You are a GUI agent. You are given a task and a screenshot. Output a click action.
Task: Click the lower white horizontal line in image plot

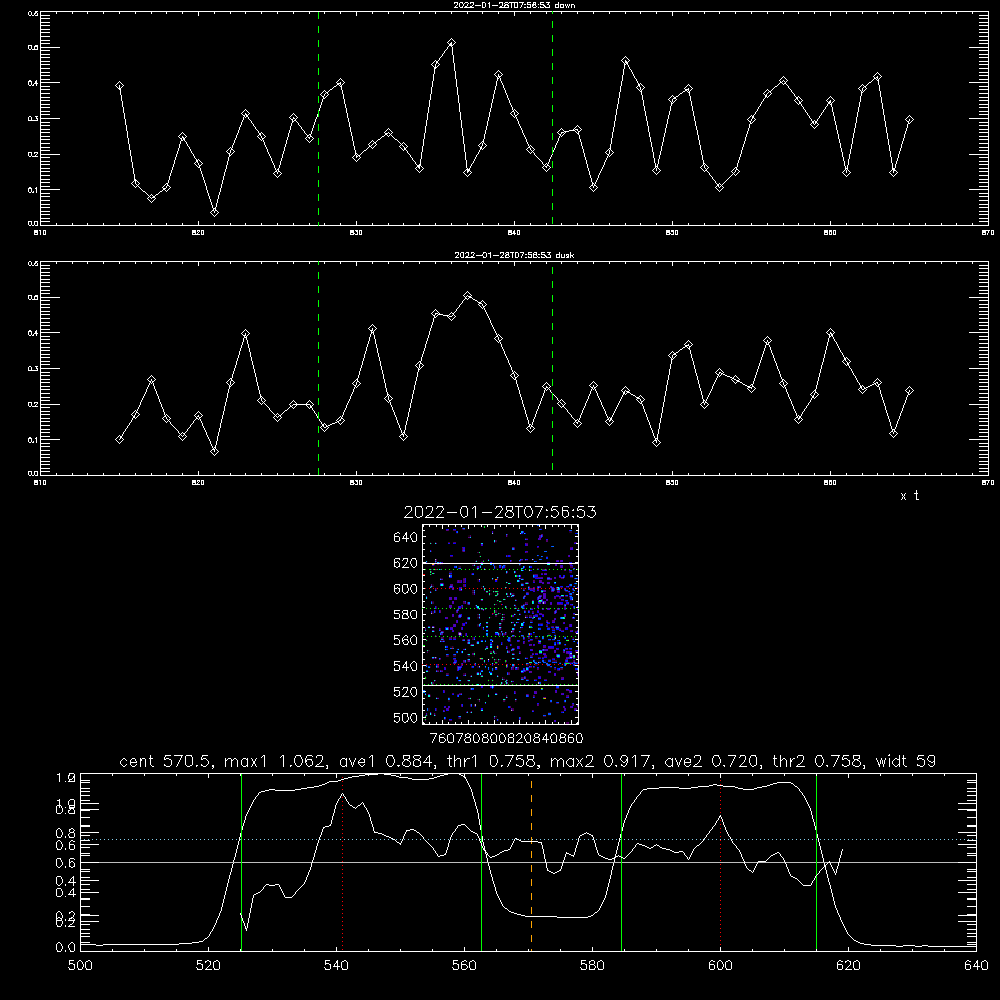click(500, 685)
